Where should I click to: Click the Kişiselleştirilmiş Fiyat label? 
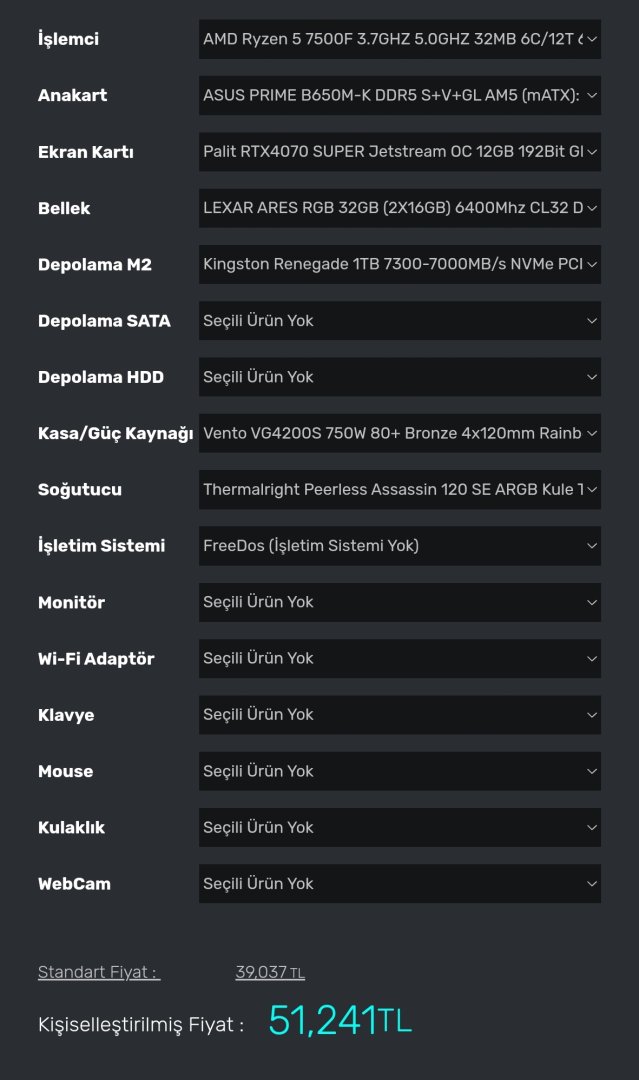coord(140,1025)
